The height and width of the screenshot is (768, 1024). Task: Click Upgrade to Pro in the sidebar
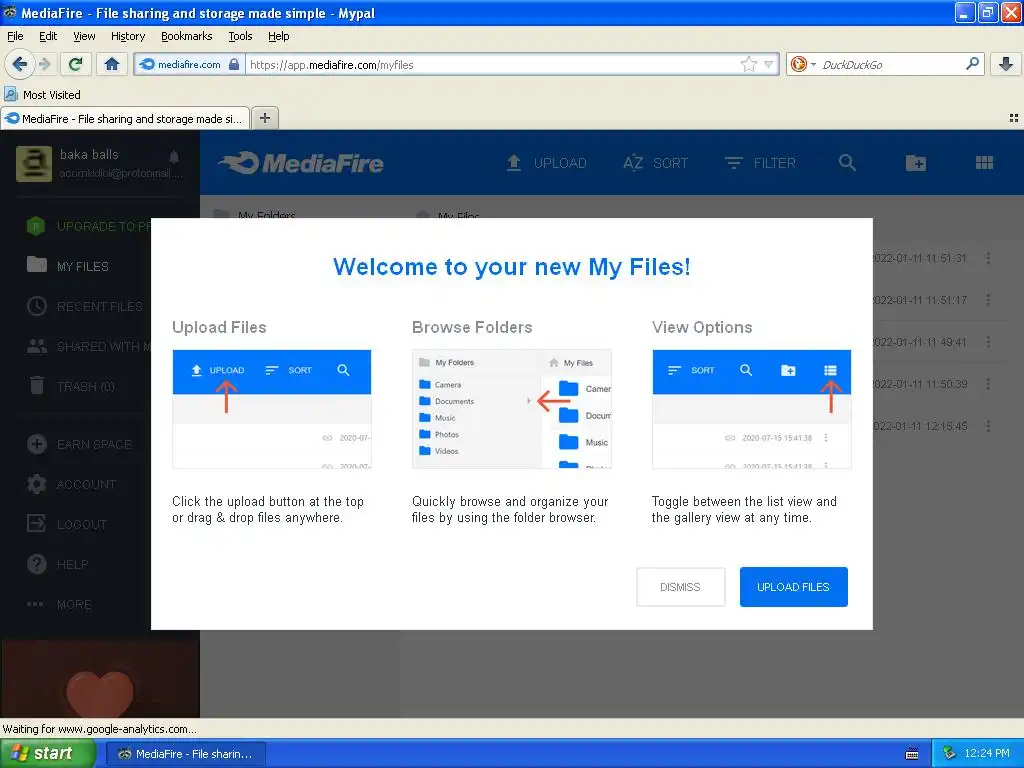click(88, 226)
